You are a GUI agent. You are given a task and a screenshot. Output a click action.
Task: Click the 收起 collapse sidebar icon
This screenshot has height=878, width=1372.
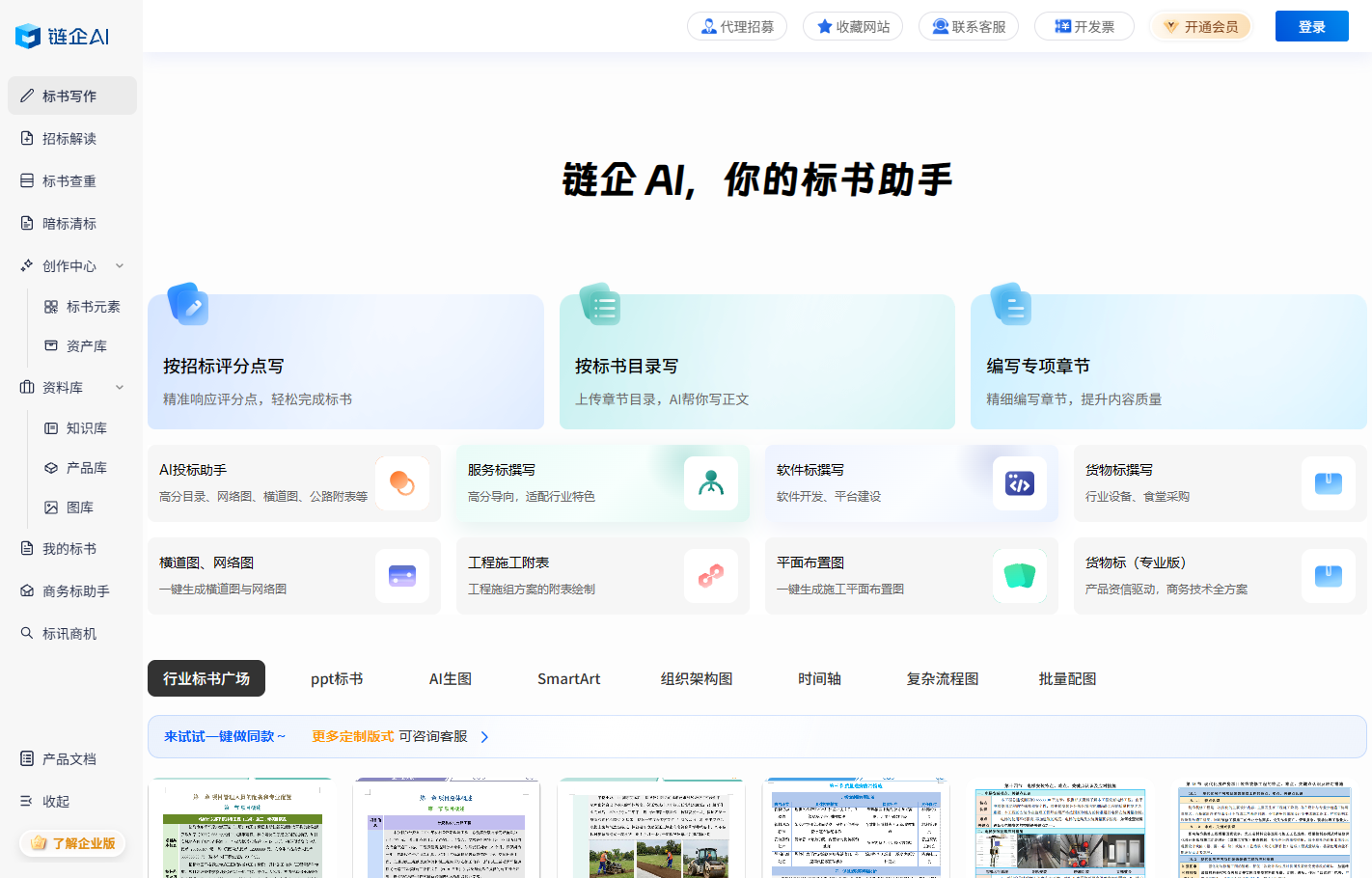27,801
